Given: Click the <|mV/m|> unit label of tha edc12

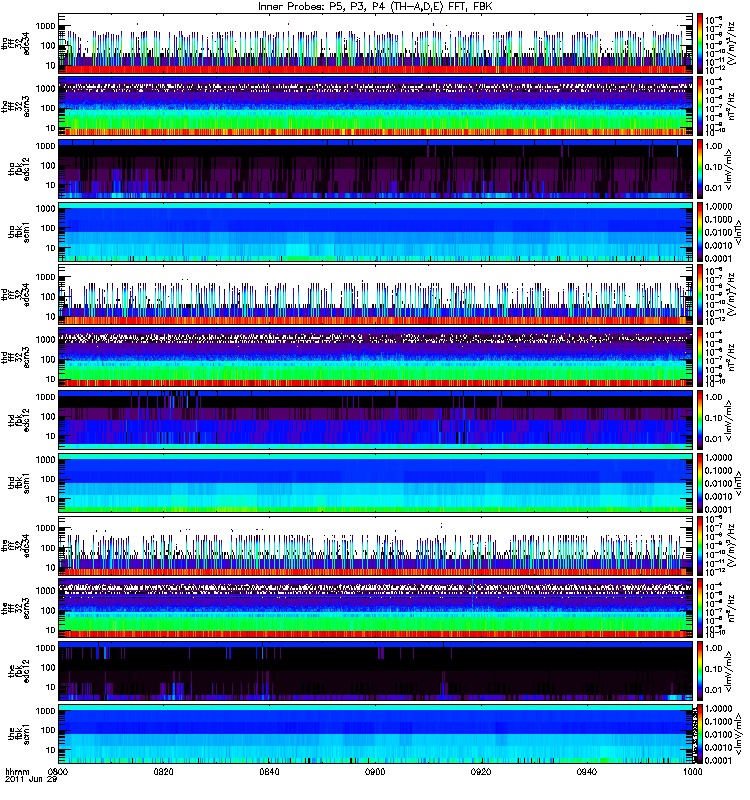Looking at the screenshot, I should coord(728,169).
